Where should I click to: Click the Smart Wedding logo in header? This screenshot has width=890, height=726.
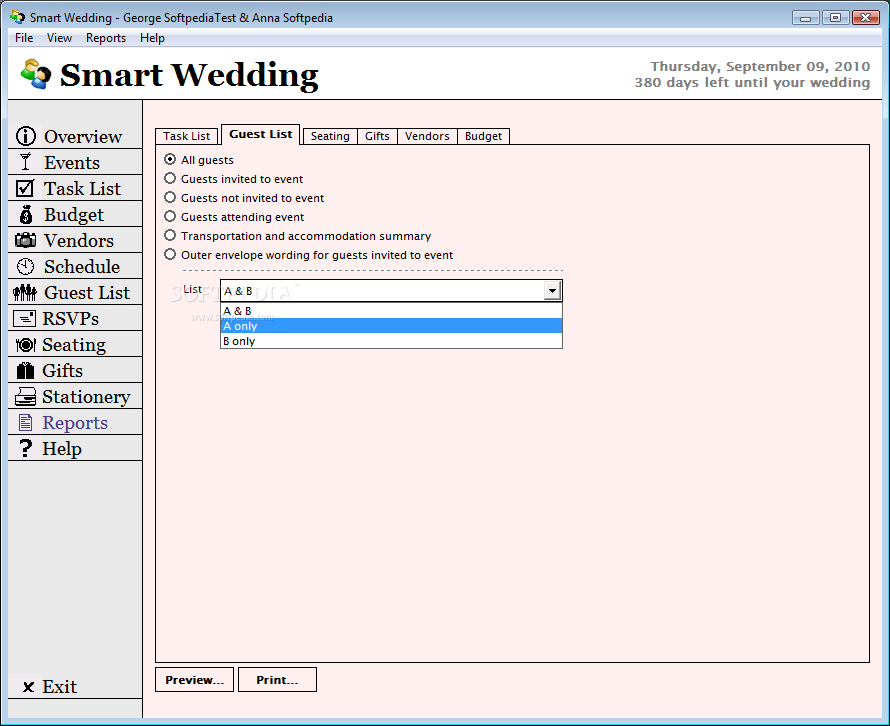pos(36,74)
